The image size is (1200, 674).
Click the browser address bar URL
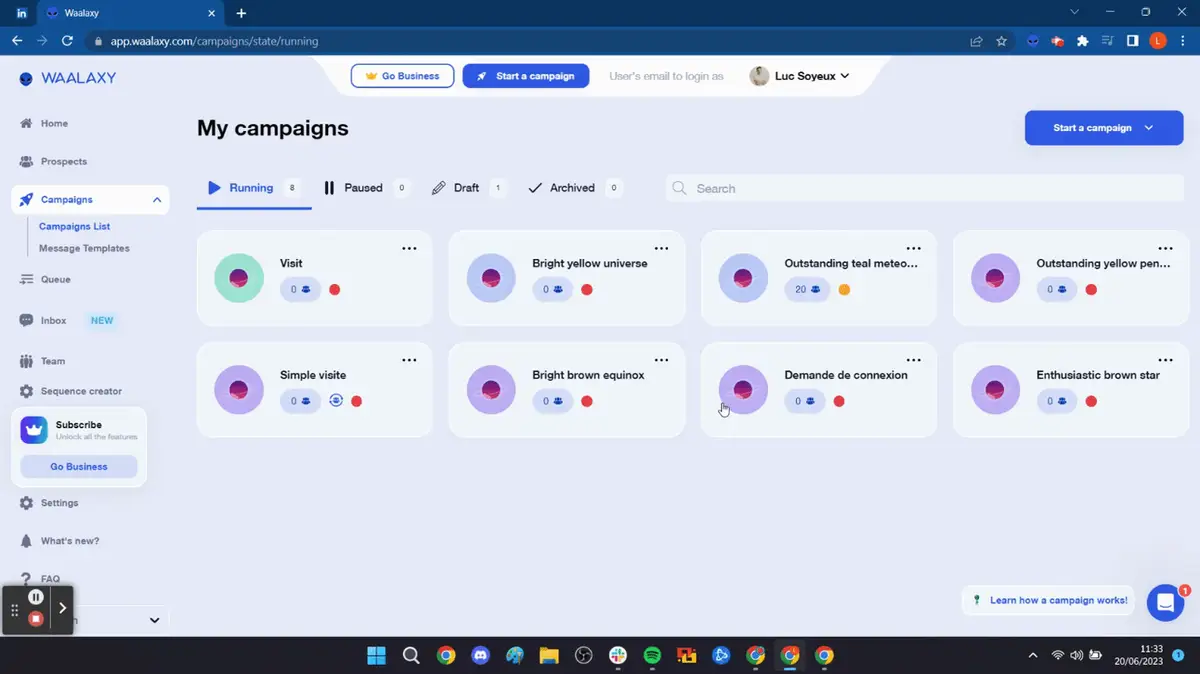214,42
